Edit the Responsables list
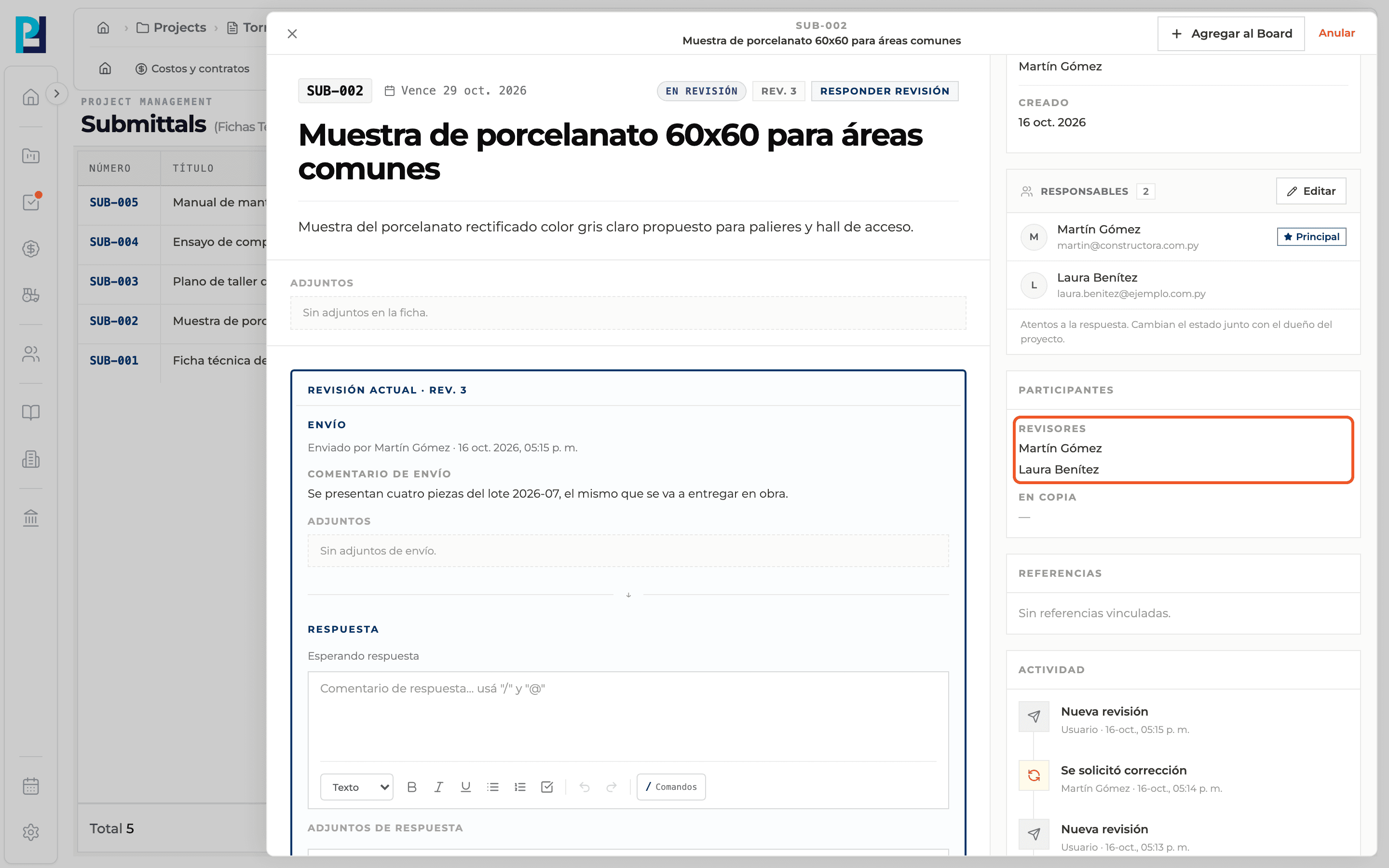This screenshot has width=1389, height=868. click(1311, 191)
